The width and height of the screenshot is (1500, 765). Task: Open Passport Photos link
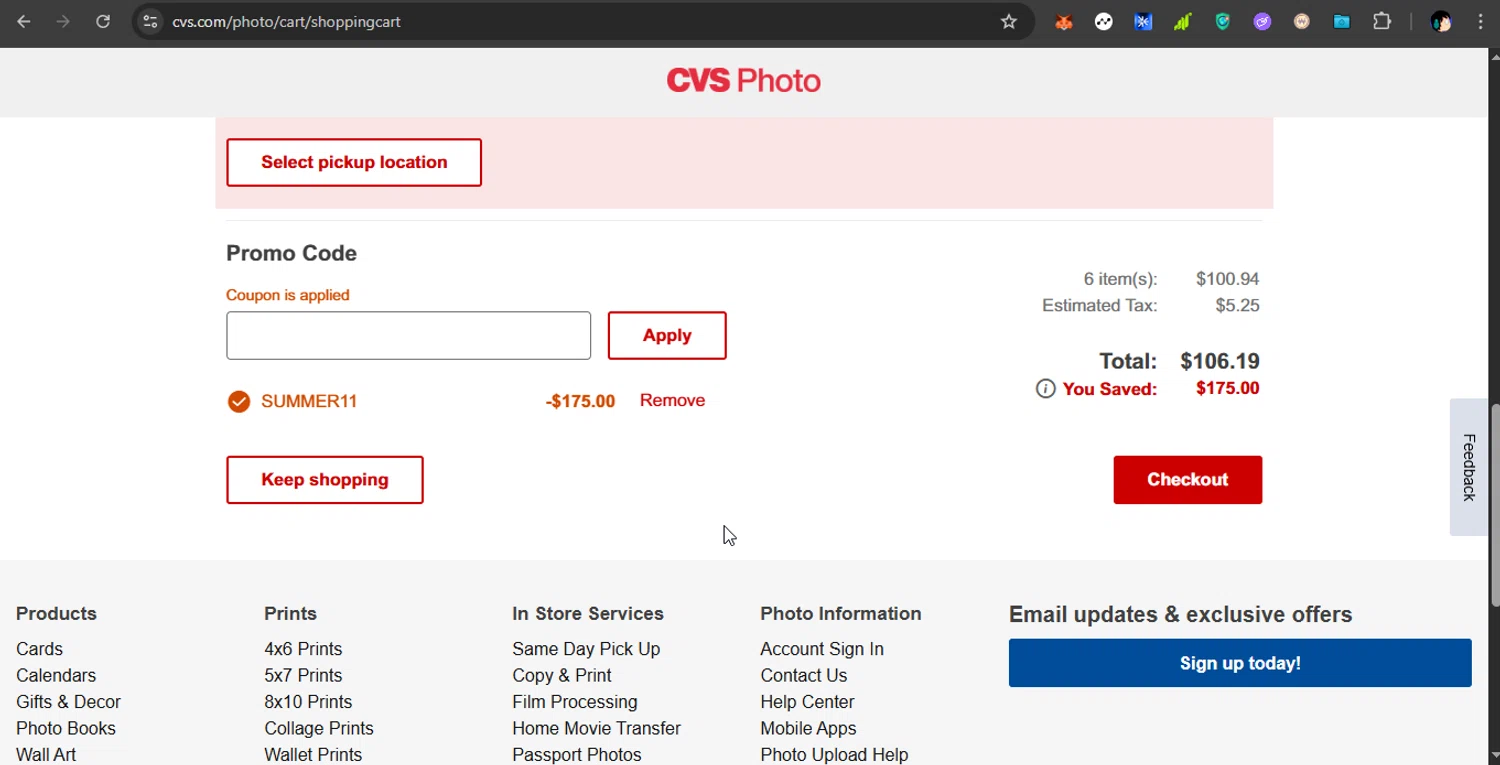pyautogui.click(x=577, y=755)
